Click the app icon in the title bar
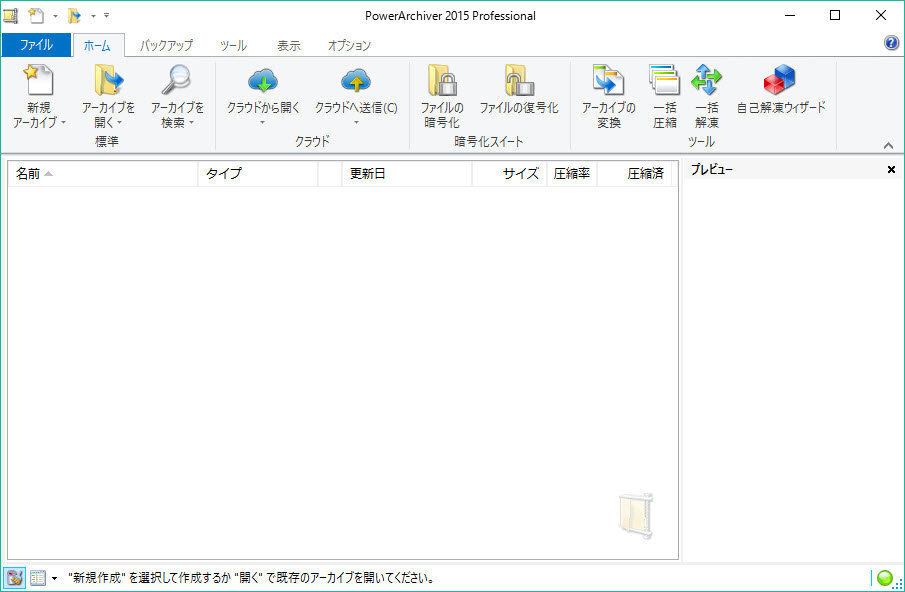This screenshot has height=592, width=905. pyautogui.click(x=10, y=16)
